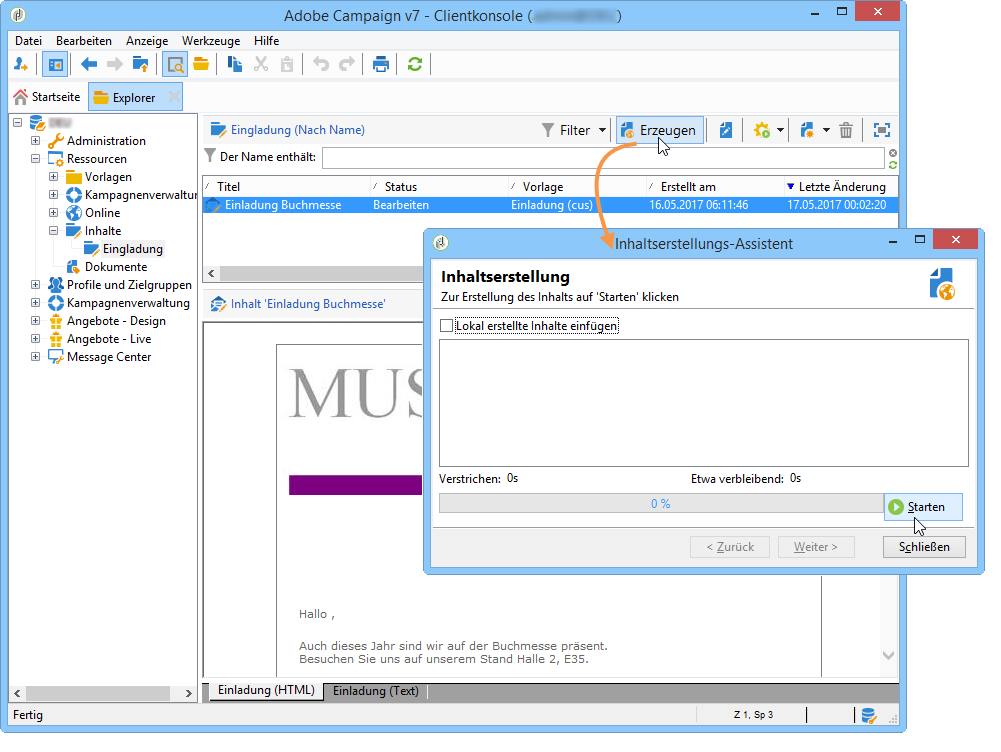Click the back navigation arrow icon
Image resolution: width=1001 pixels, height=752 pixels.
click(89, 64)
